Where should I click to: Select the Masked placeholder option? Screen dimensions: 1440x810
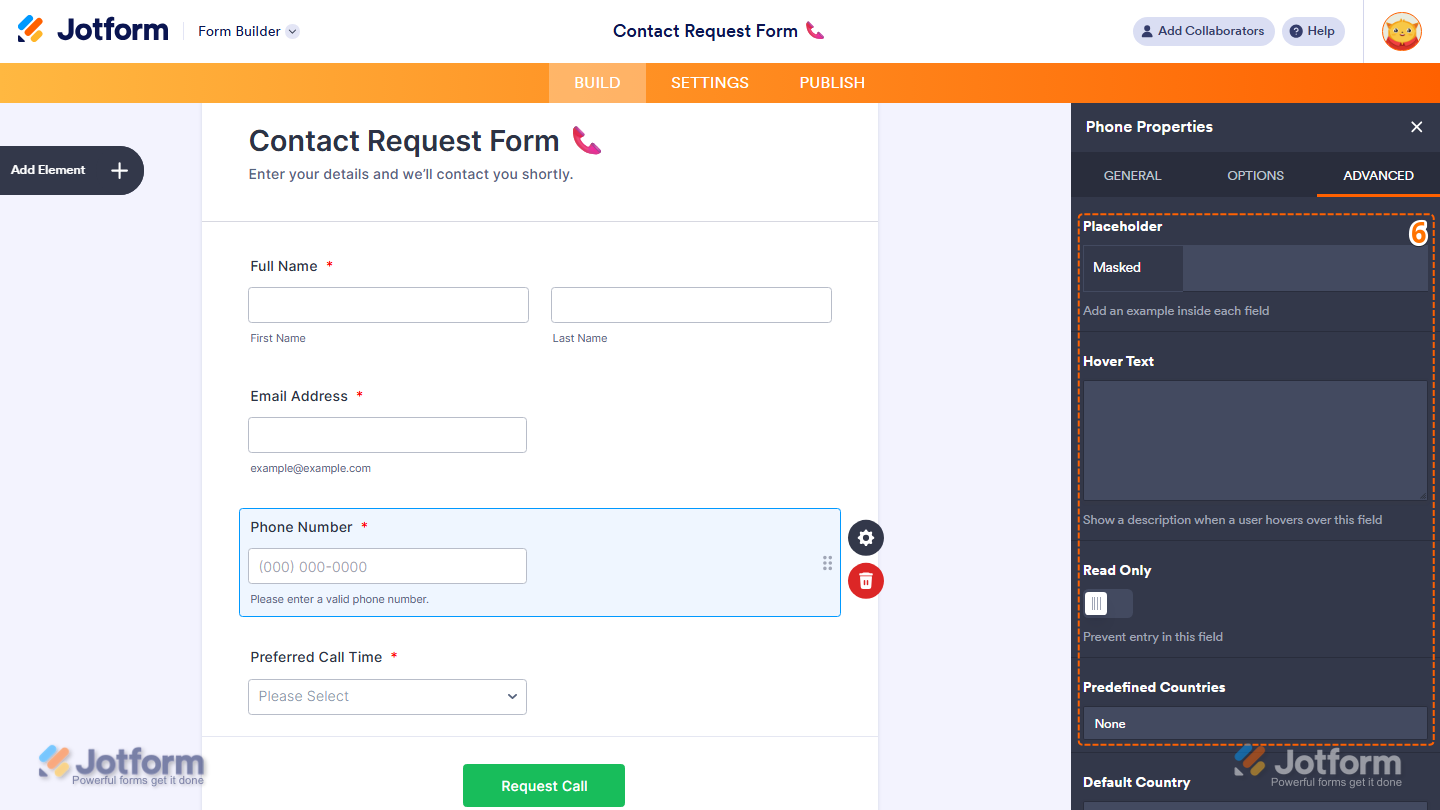click(x=1131, y=267)
